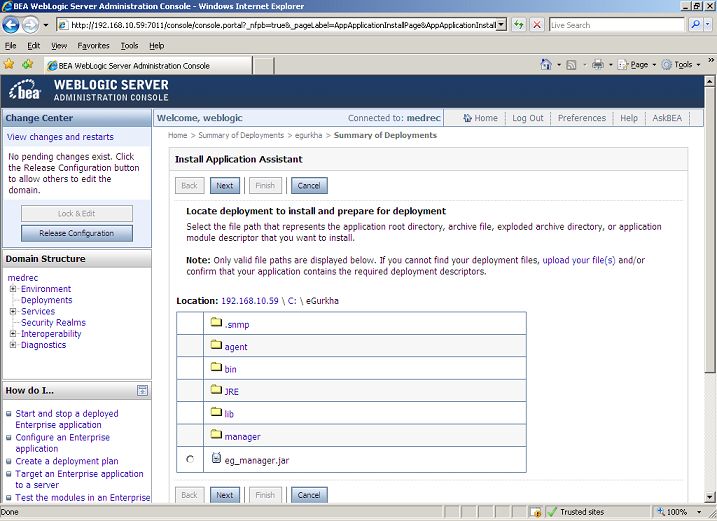The image size is (717, 521).
Task: Select the eg_manager.jar radio button
Action: pyautogui.click(x=190, y=459)
